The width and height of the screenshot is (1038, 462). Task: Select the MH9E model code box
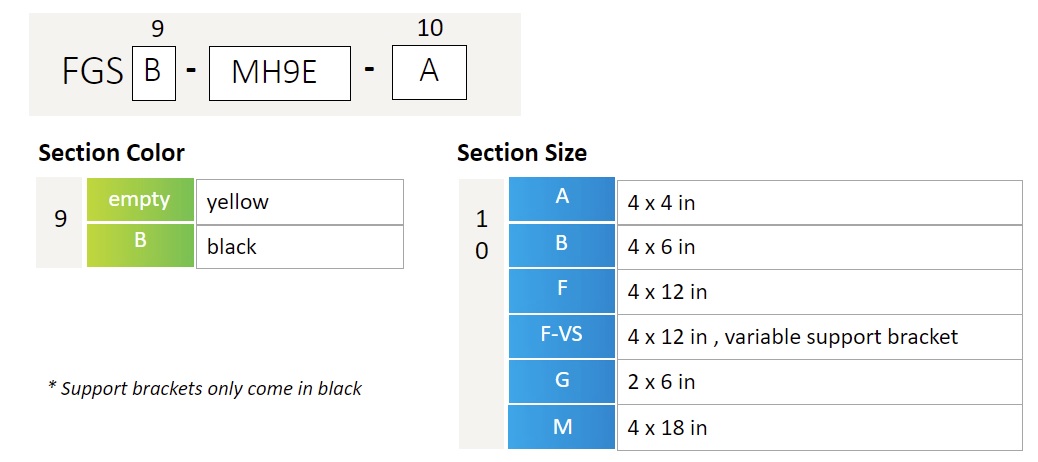pos(279,73)
